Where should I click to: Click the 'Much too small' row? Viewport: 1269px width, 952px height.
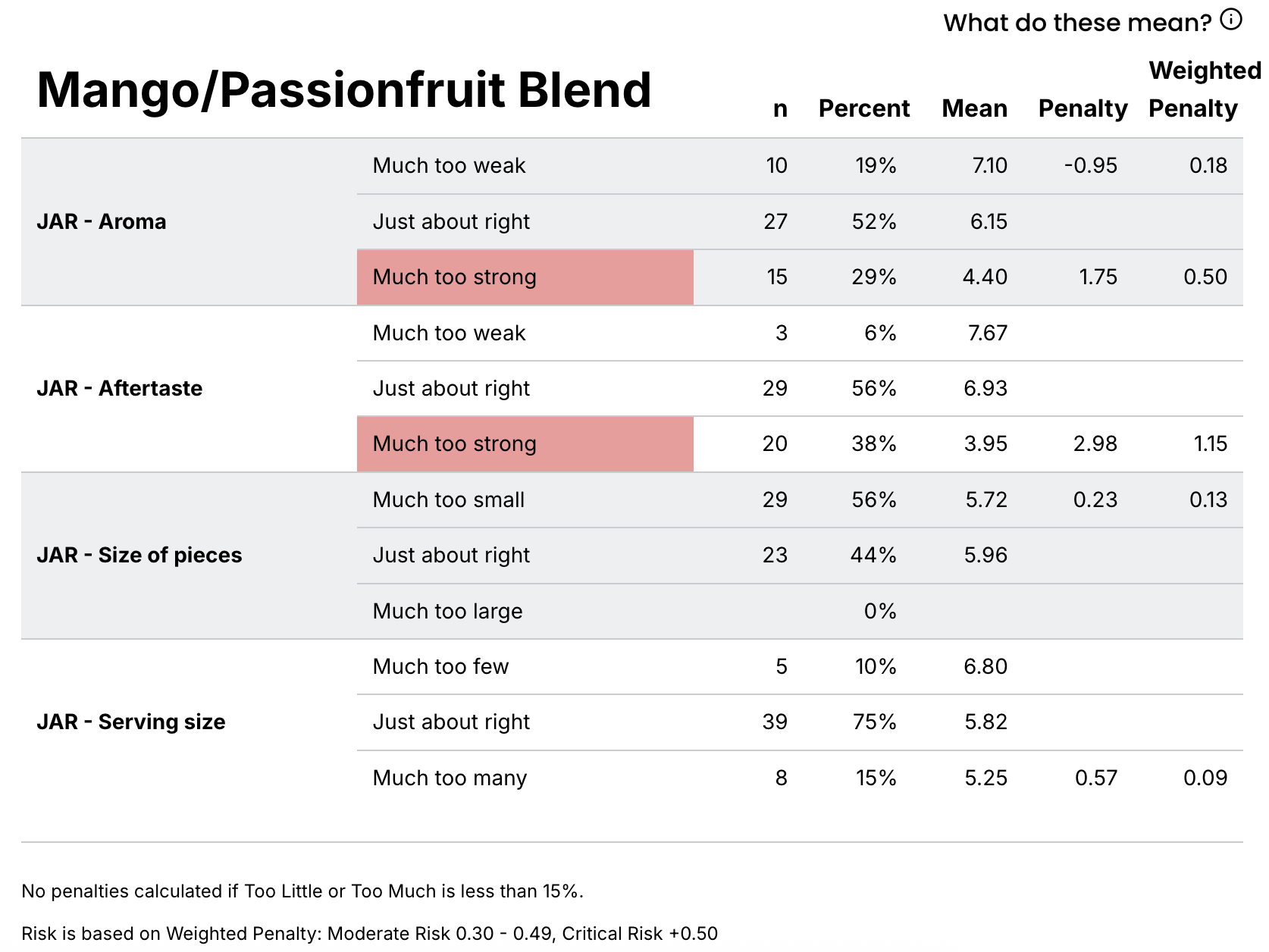(449, 500)
